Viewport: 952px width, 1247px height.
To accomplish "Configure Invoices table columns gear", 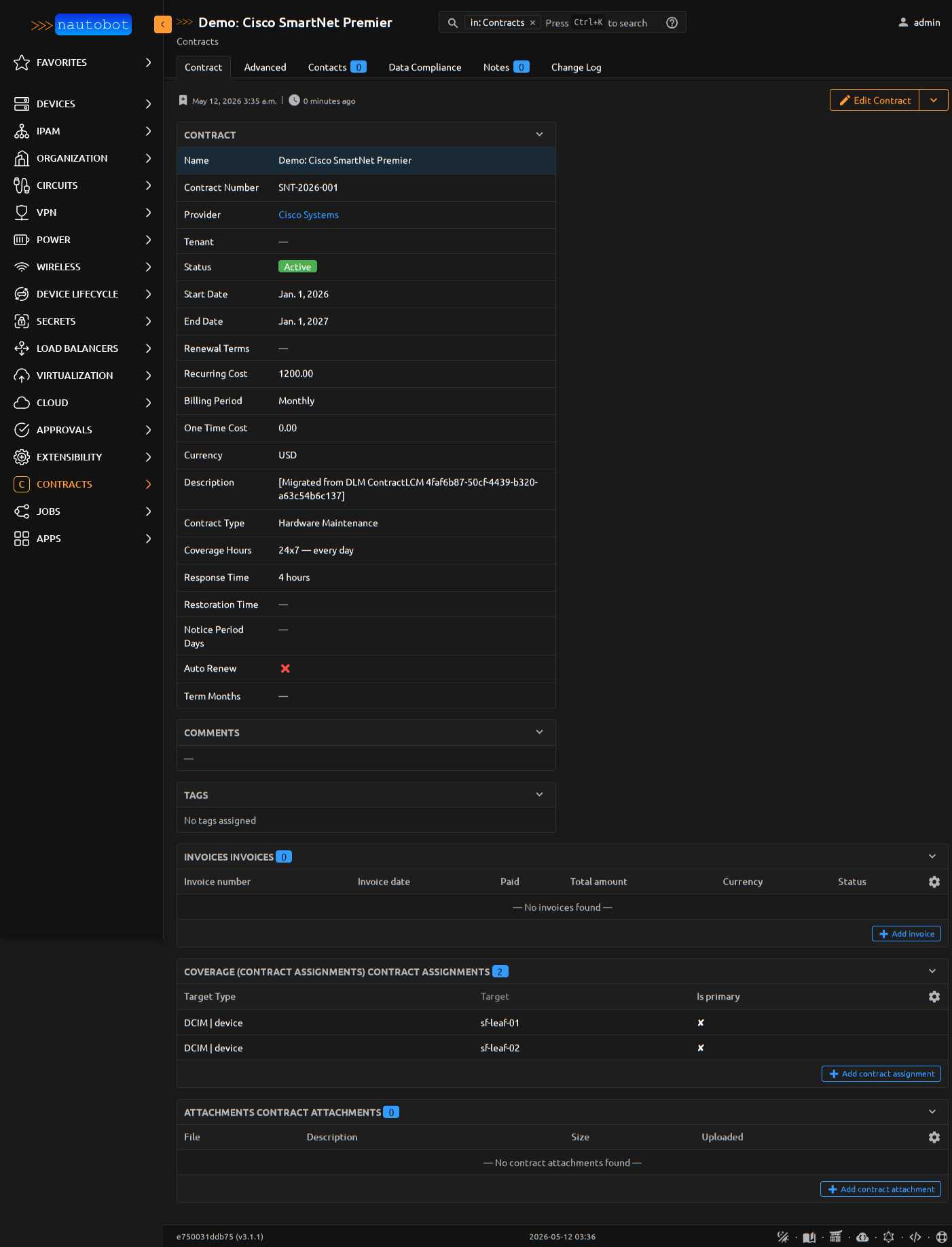I will point(934,882).
